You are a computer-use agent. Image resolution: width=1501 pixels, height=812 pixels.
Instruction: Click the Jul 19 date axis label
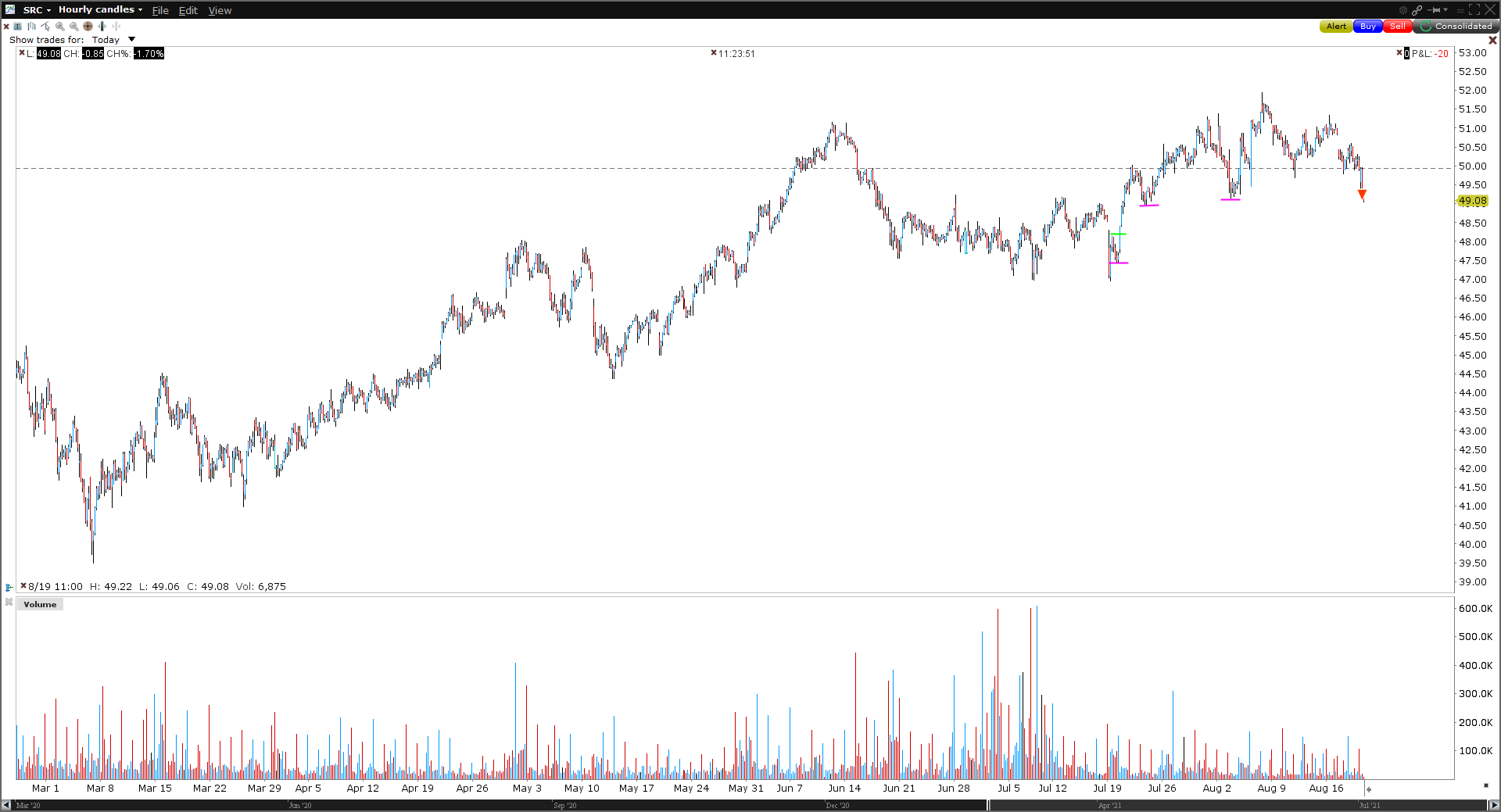(x=1107, y=788)
